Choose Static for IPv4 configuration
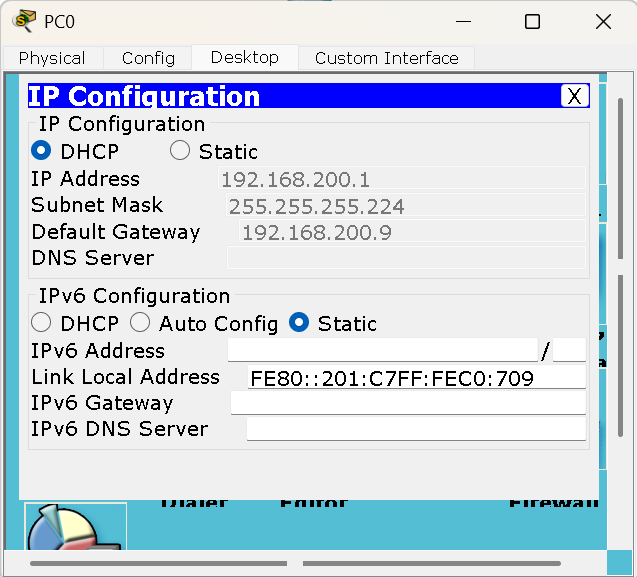This screenshot has width=637, height=577. (x=180, y=151)
